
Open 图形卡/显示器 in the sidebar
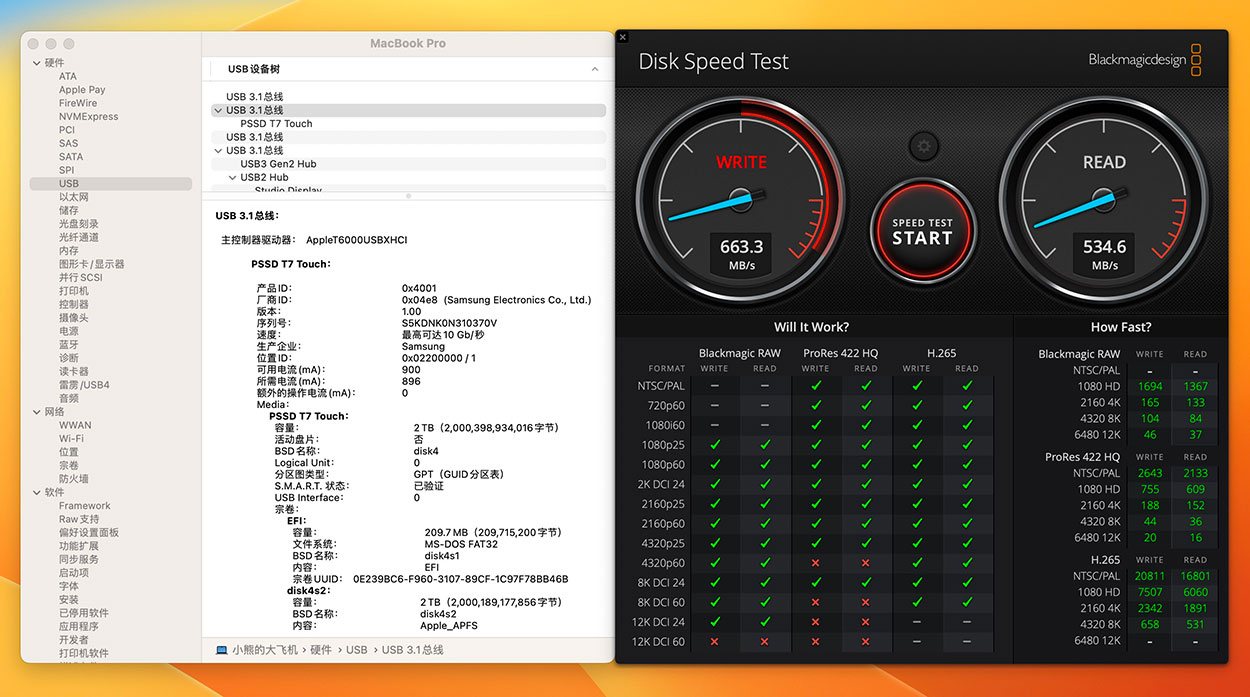pos(91,264)
